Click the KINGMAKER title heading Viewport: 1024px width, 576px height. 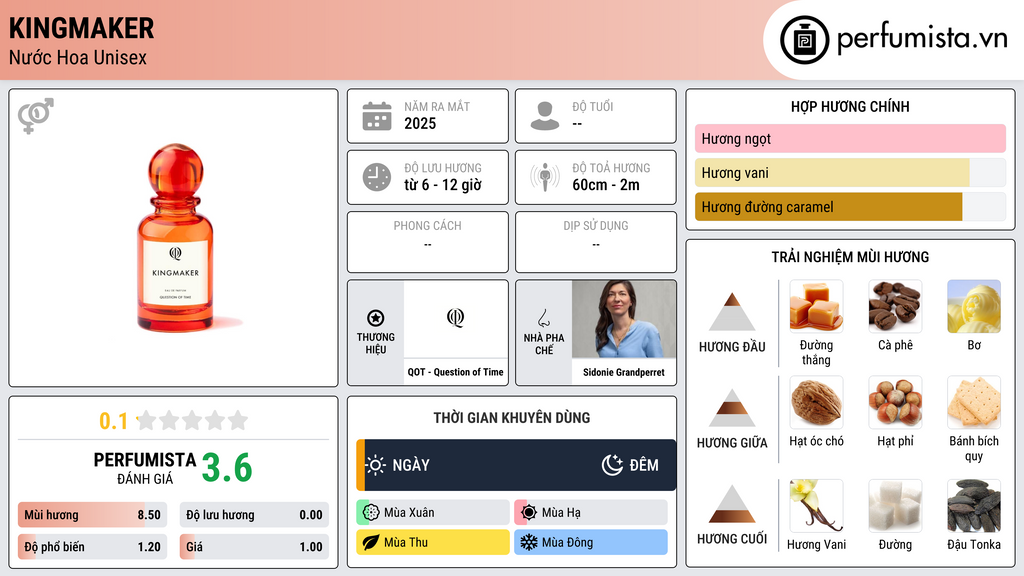(x=82, y=29)
